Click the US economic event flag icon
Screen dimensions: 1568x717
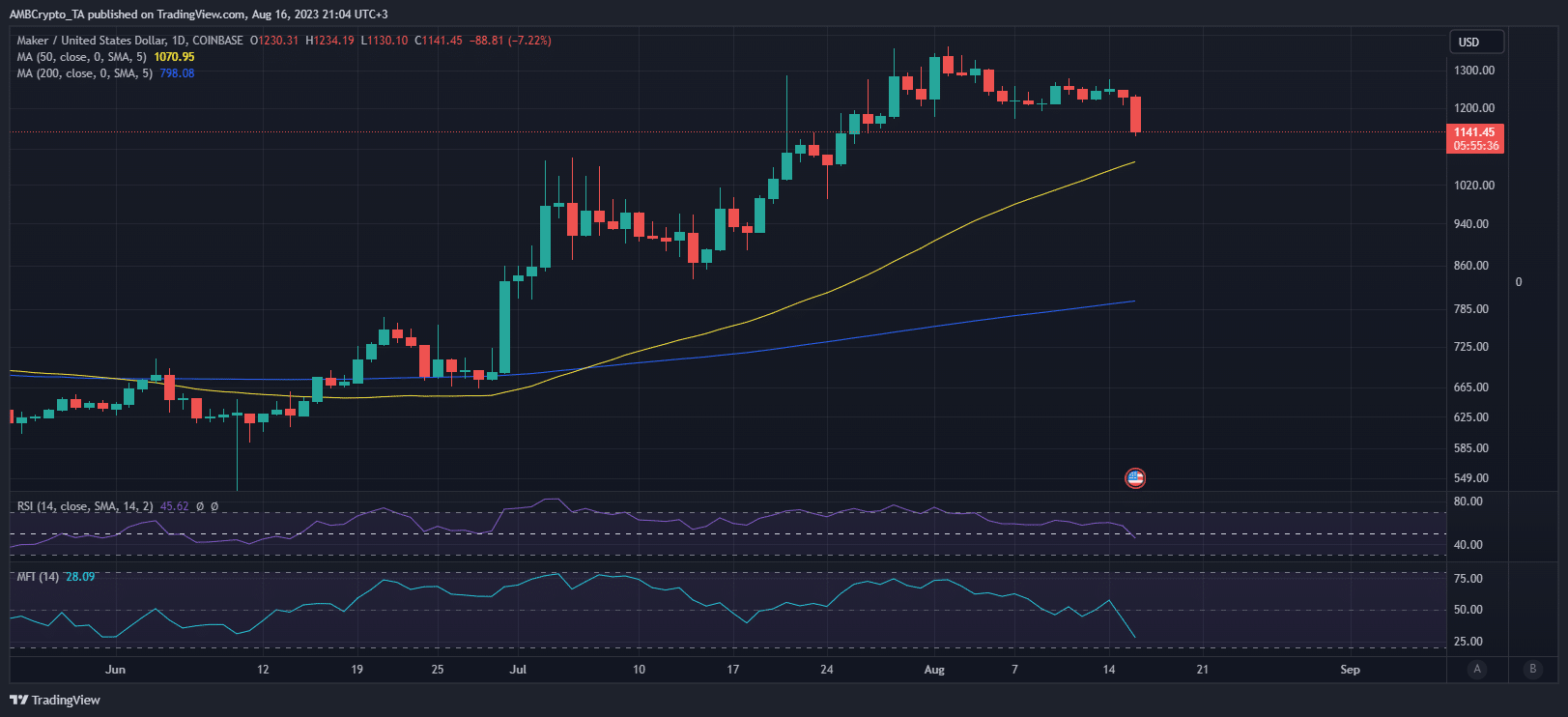1135,477
